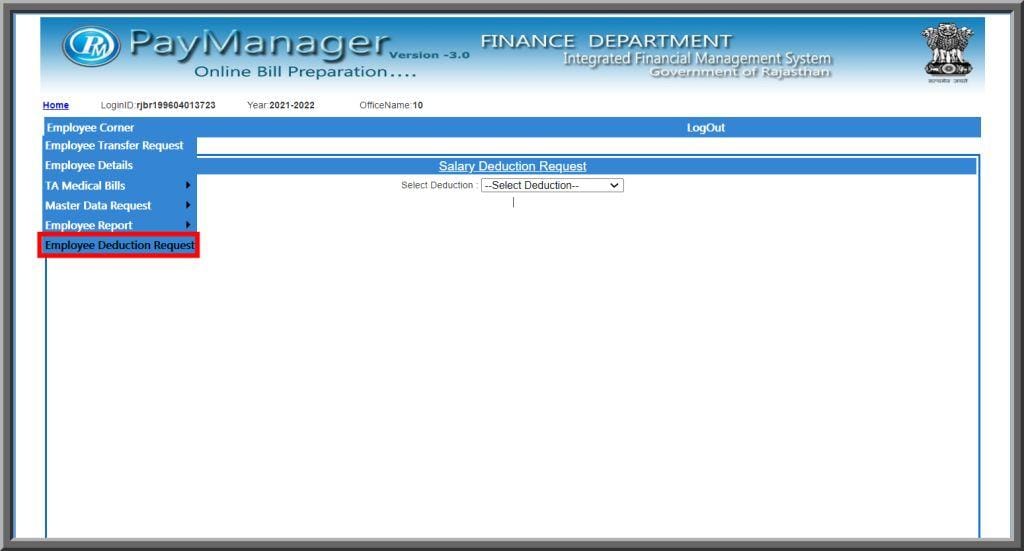Click the 'Government of Rajasthan' text
Image resolution: width=1024 pixels, height=551 pixels.
[x=741, y=72]
